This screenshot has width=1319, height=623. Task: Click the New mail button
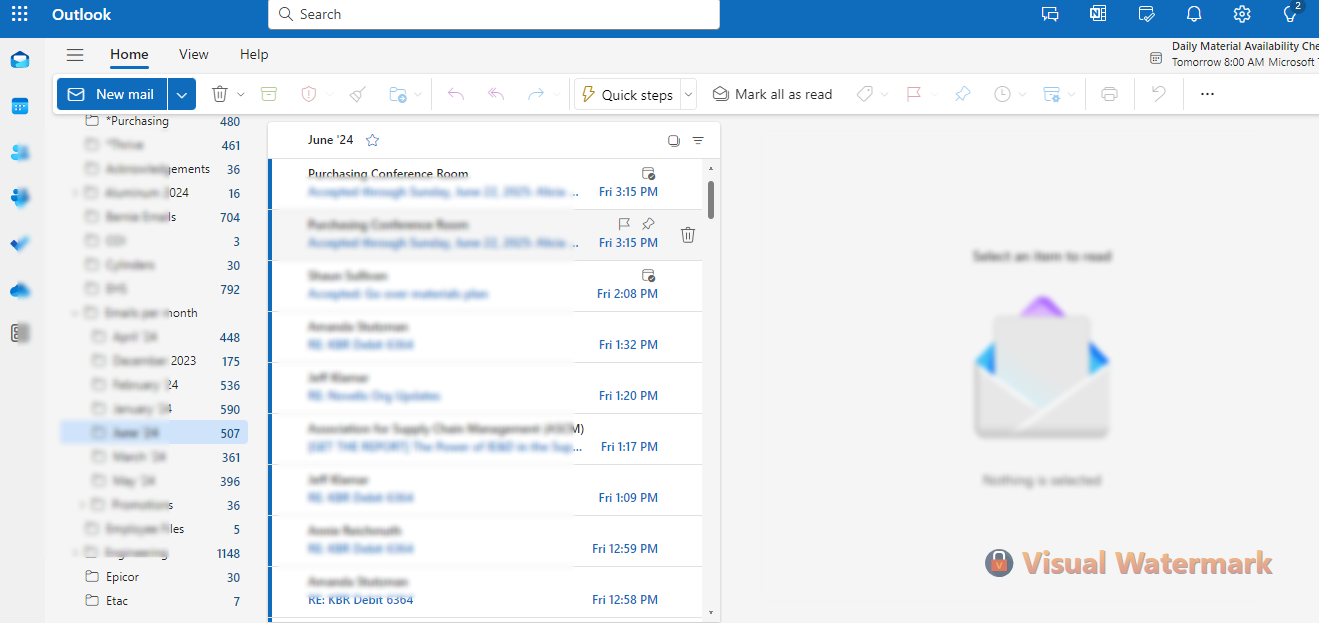(x=112, y=94)
